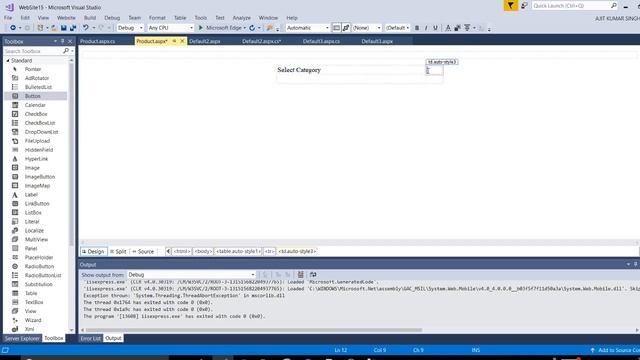
Task: Switch to Split view
Action: [x=118, y=251]
